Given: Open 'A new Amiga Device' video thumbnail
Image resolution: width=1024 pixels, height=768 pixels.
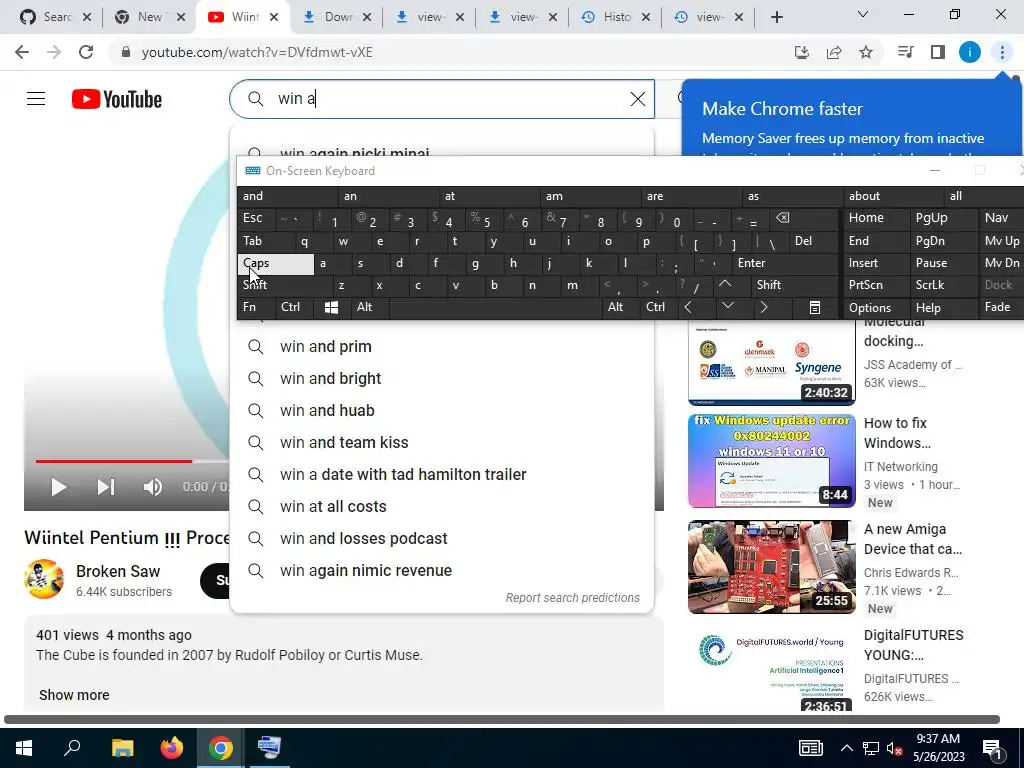Looking at the screenshot, I should [x=771, y=567].
